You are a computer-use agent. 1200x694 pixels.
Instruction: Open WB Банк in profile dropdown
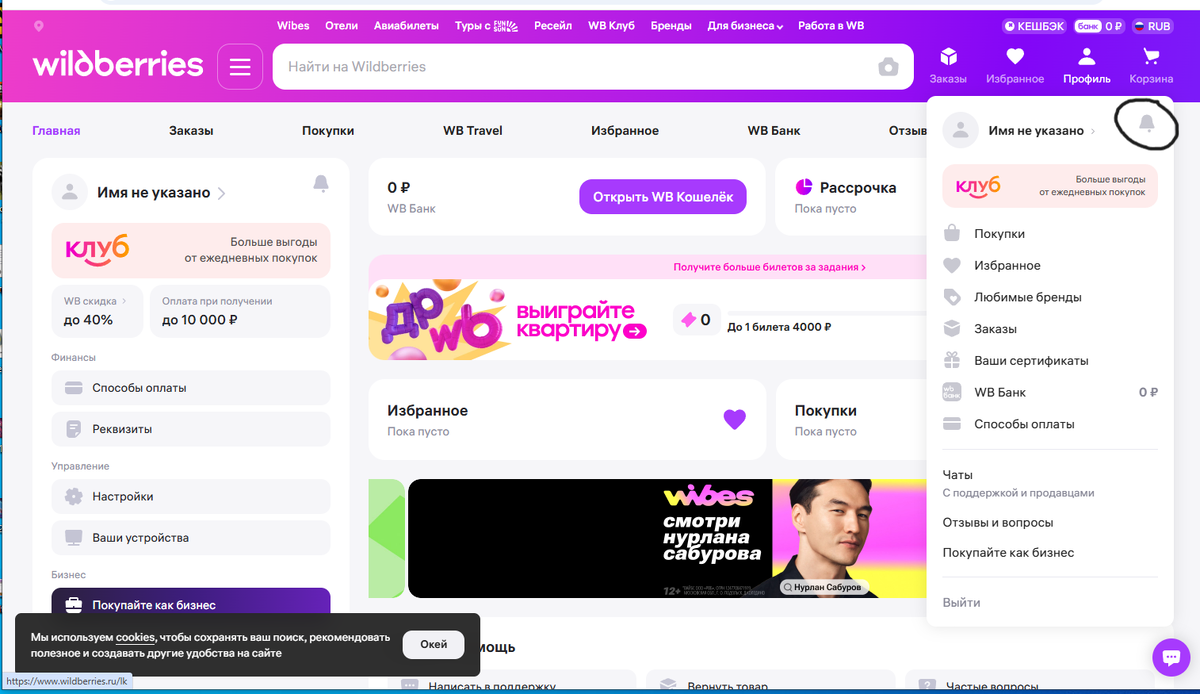tap(1050, 393)
